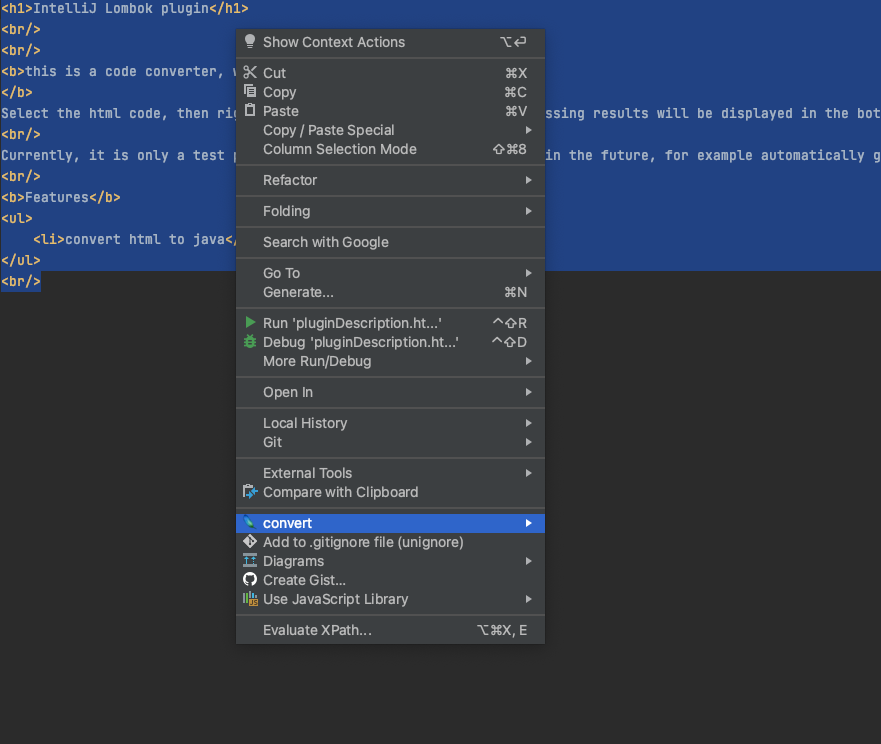
Task: Click the convert plugin feather icon
Action: tap(250, 523)
